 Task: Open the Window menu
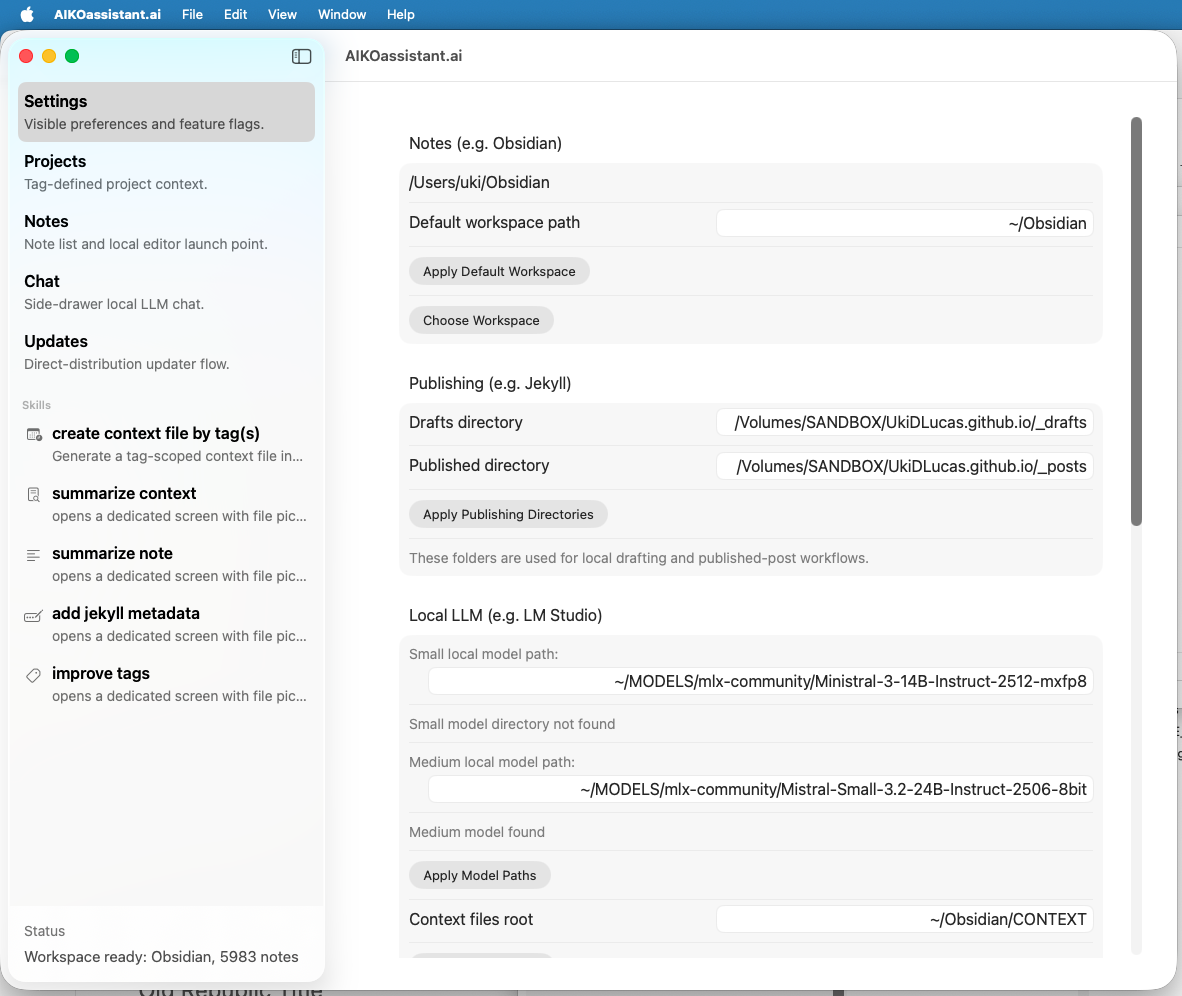coord(341,14)
